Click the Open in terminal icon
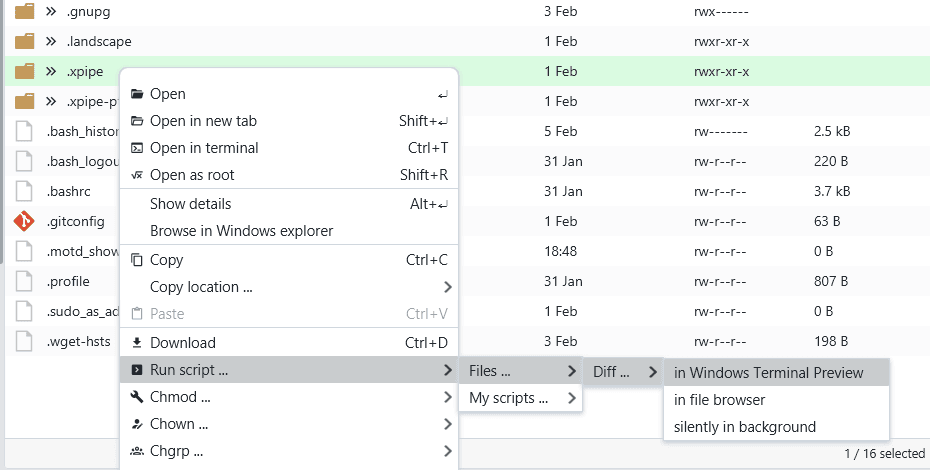The image size is (930, 470). click(137, 148)
